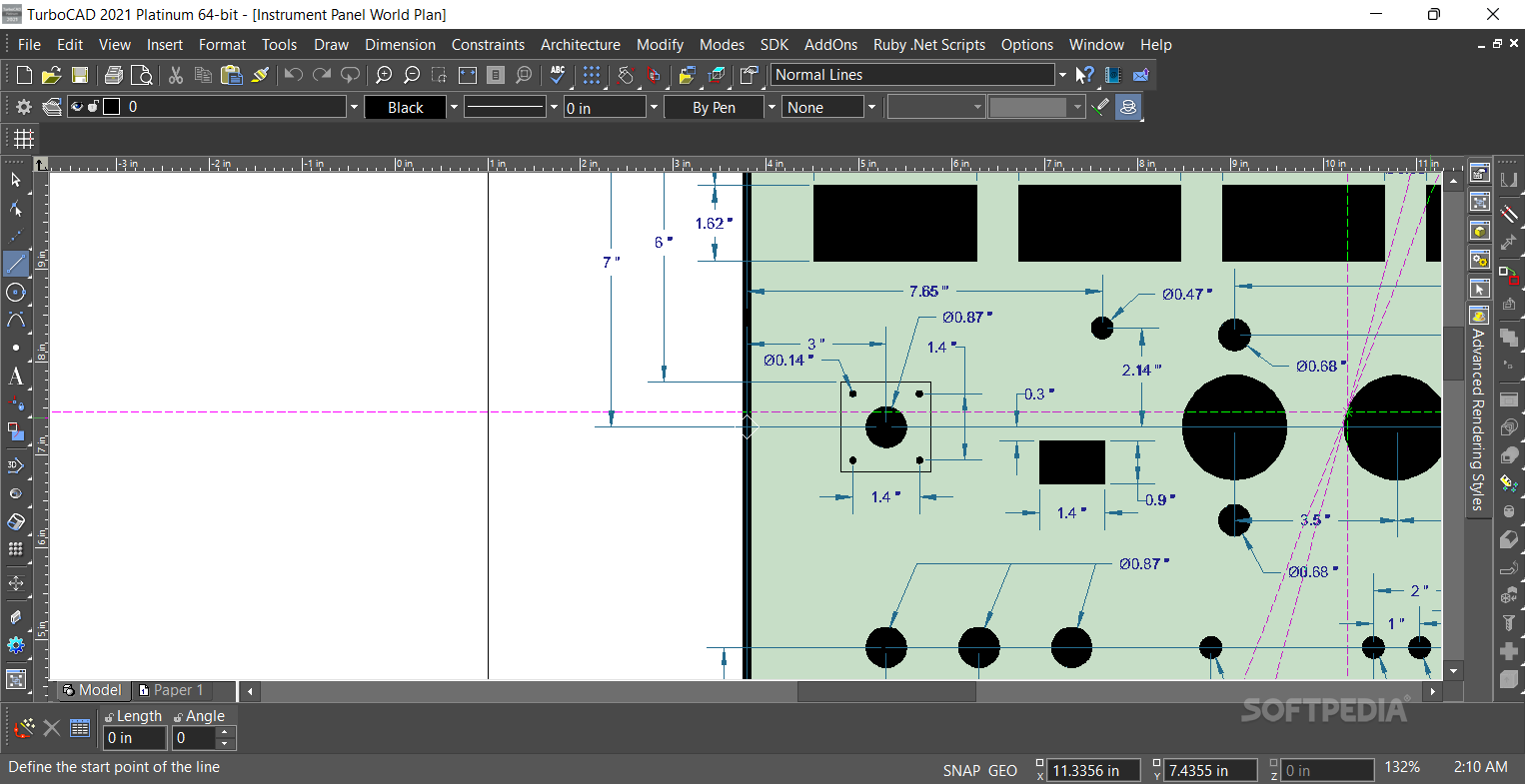Click the Cut scissors icon
Viewport: 1525px width, 784px height.
(176, 75)
